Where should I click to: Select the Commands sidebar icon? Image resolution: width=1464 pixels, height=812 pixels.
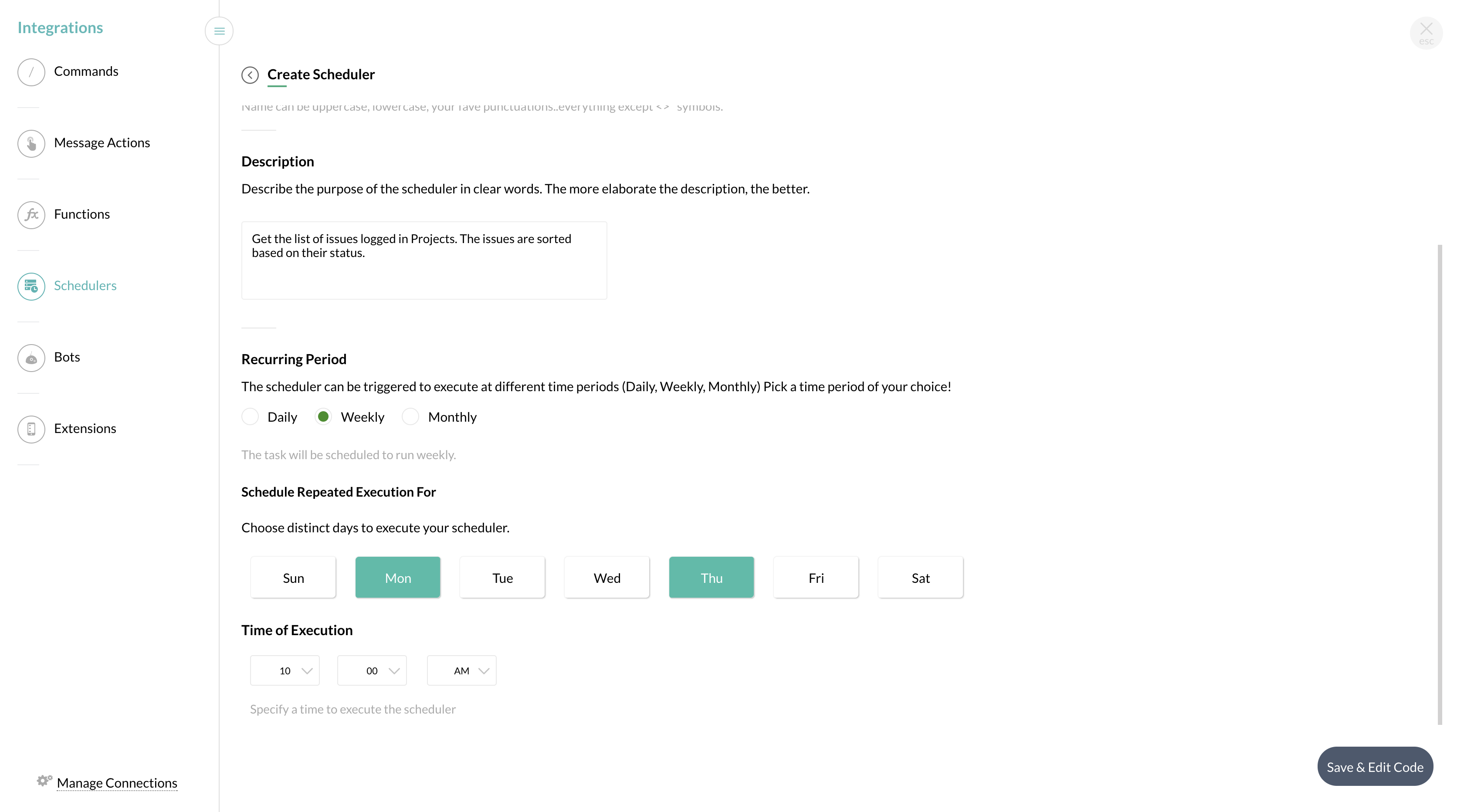pyautogui.click(x=31, y=71)
